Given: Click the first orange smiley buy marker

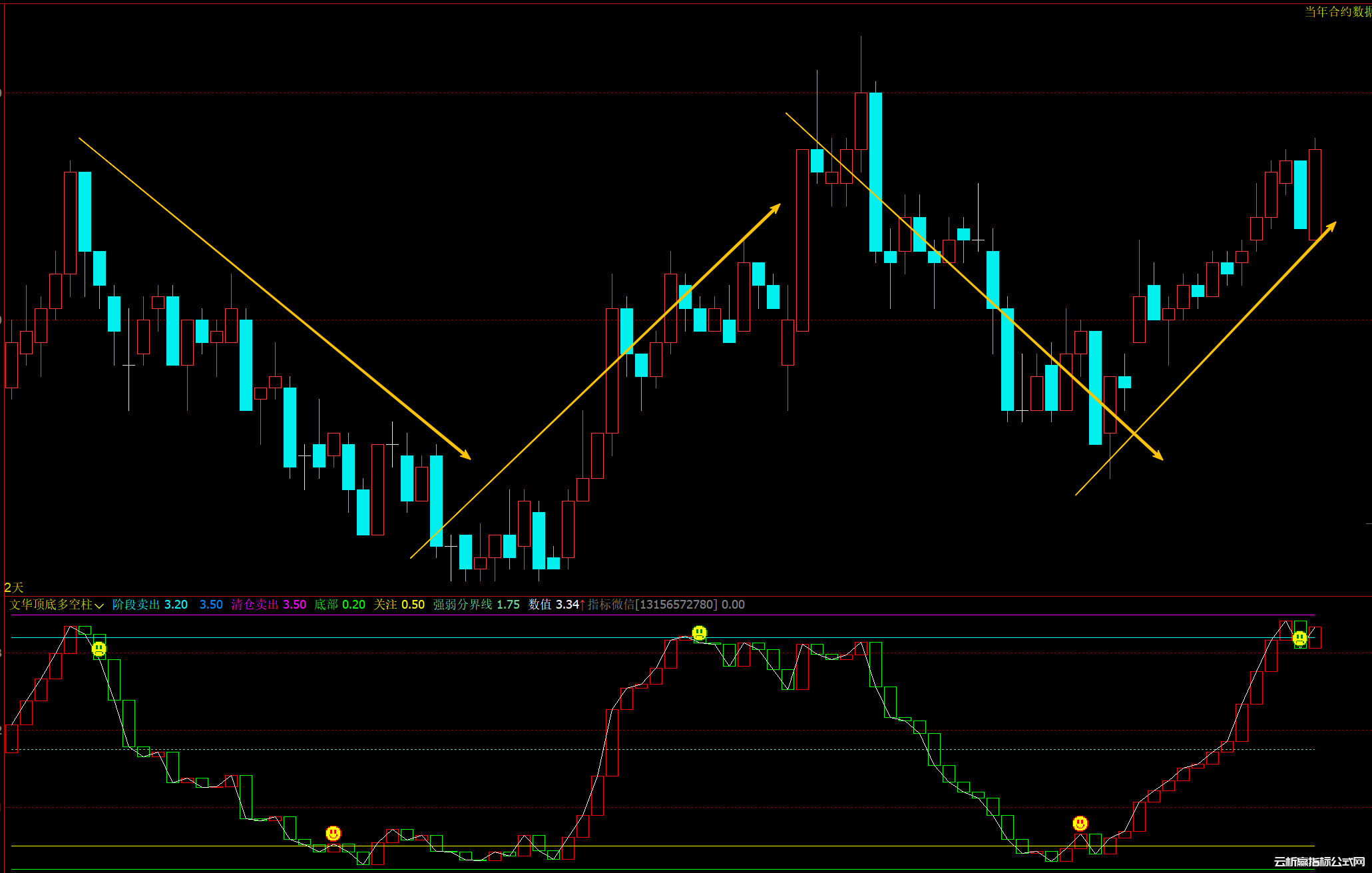Looking at the screenshot, I should (334, 833).
